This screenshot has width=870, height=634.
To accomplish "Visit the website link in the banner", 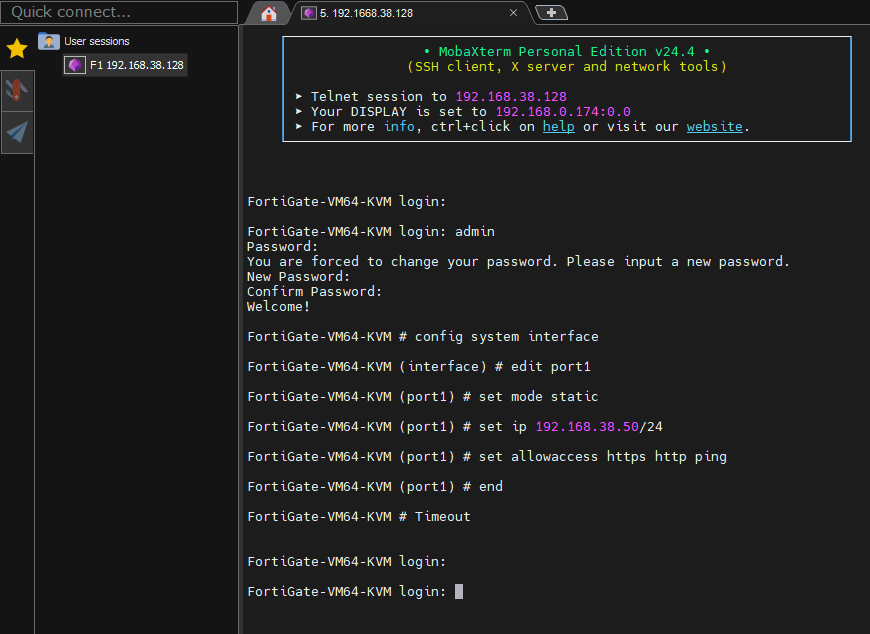I will [714, 127].
